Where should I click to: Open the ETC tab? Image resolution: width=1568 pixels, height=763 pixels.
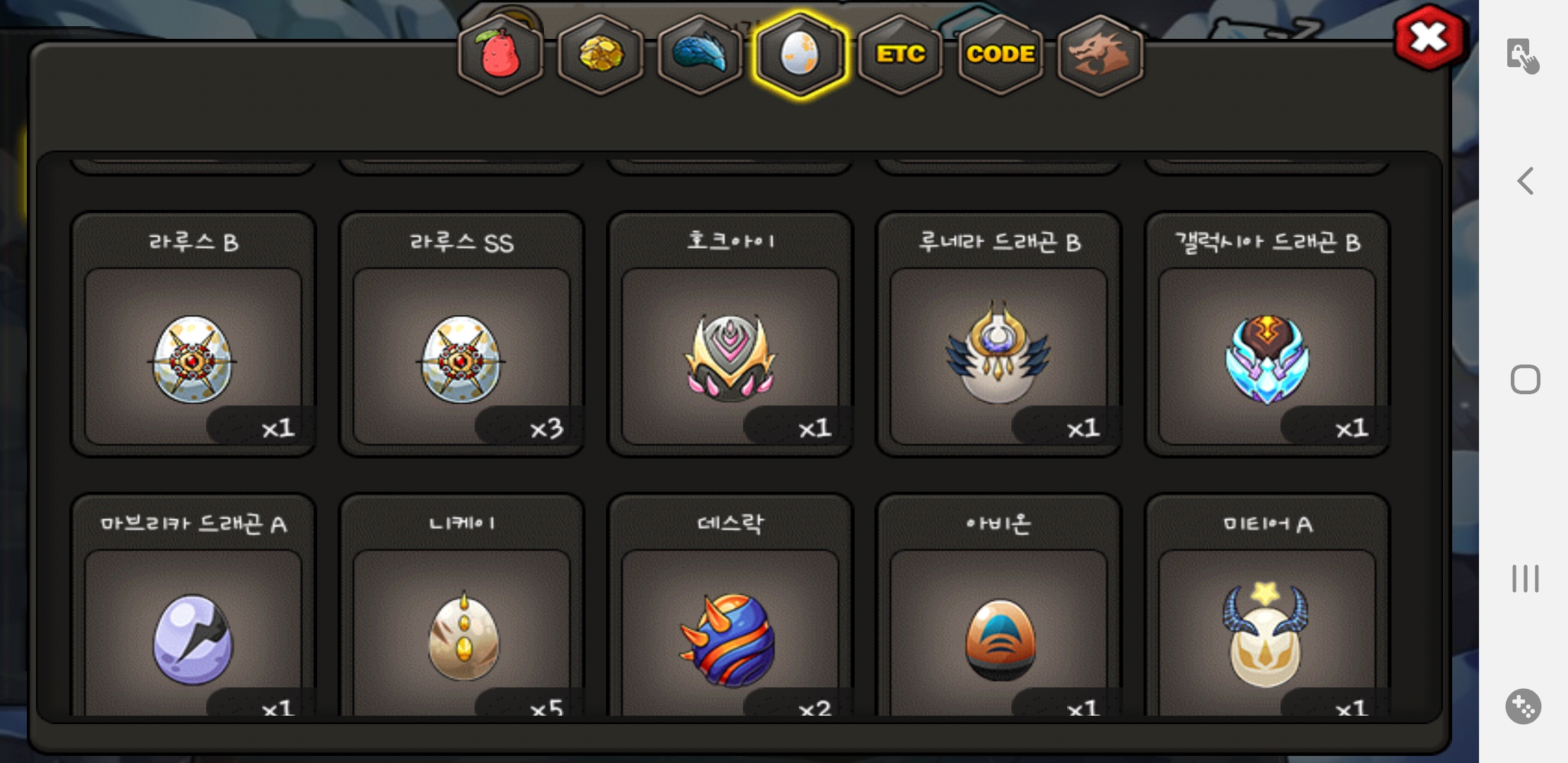pos(901,55)
